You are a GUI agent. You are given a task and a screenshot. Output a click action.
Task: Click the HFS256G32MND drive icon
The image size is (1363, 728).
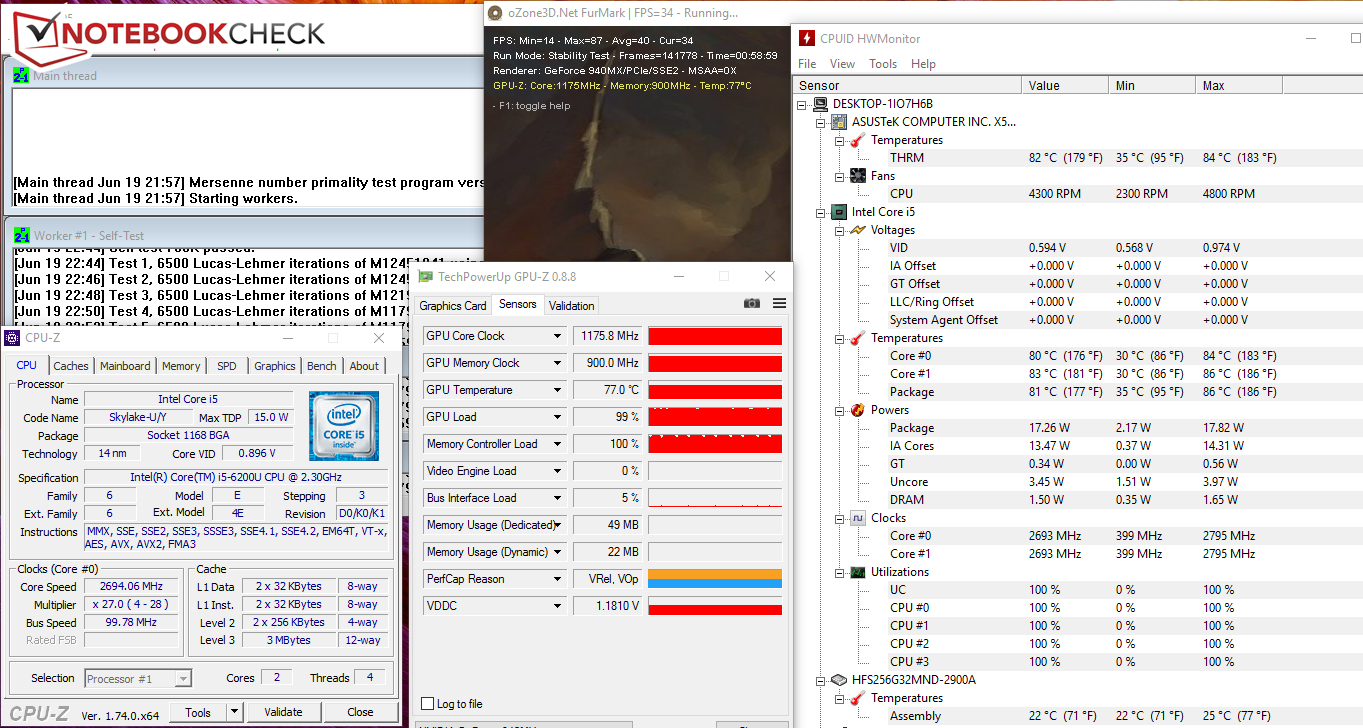click(x=839, y=680)
